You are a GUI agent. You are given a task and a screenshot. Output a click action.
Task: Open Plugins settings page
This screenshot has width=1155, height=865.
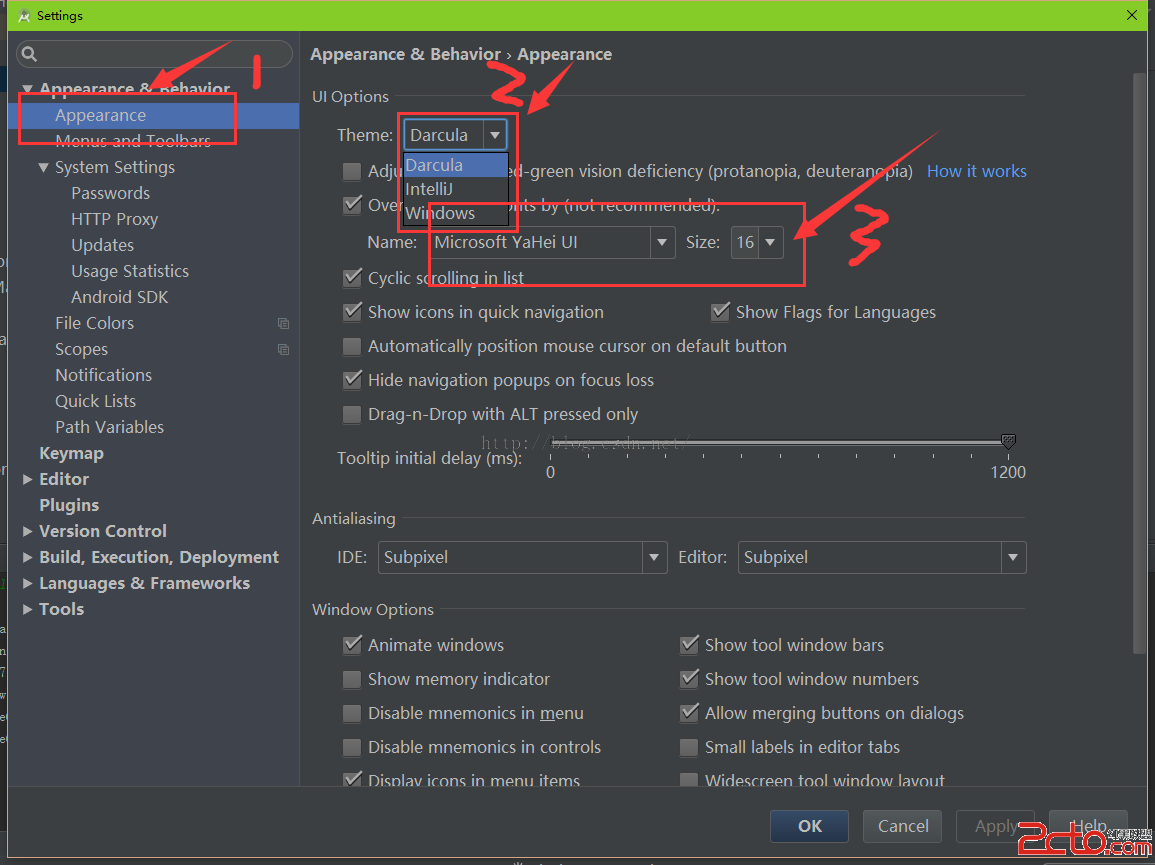pyautogui.click(x=69, y=505)
